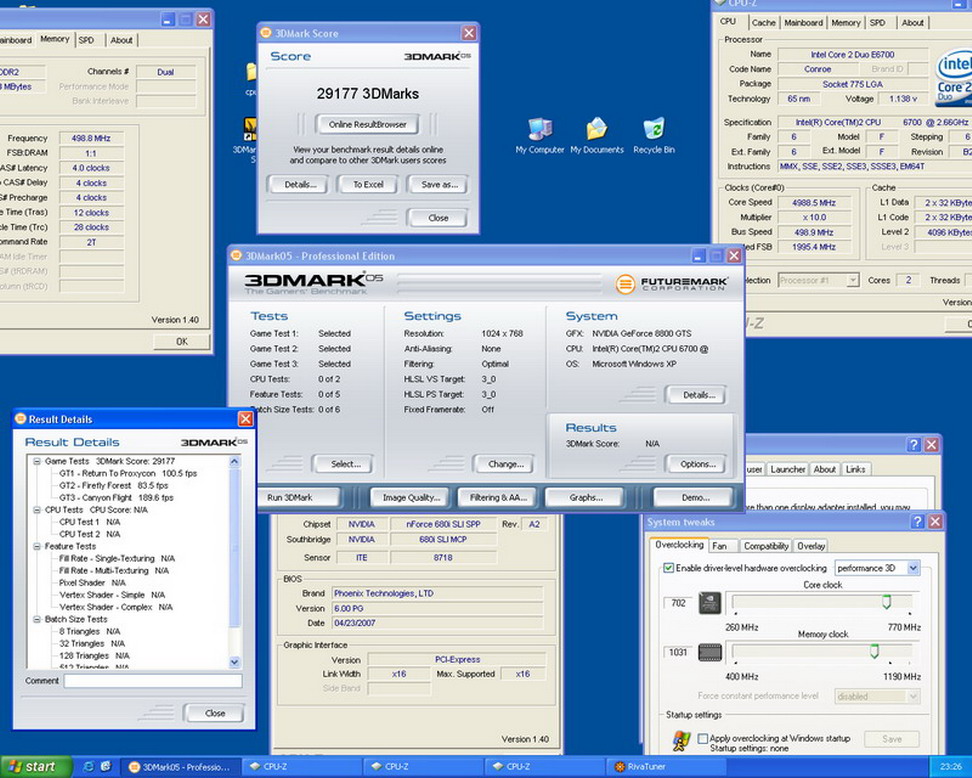Click the Comment input field

[x=152, y=681]
